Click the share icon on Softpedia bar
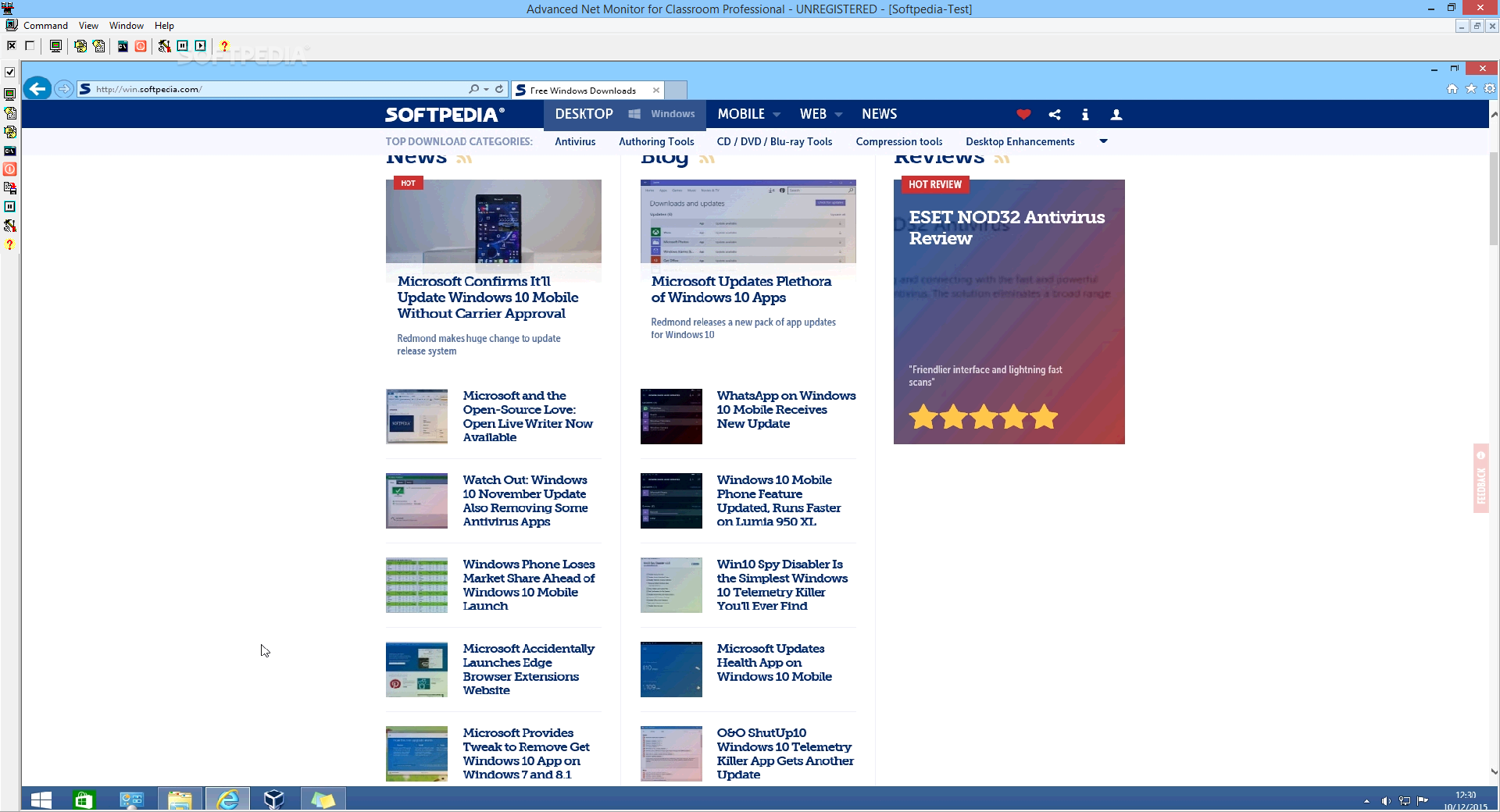This screenshot has width=1500, height=812. (1055, 114)
